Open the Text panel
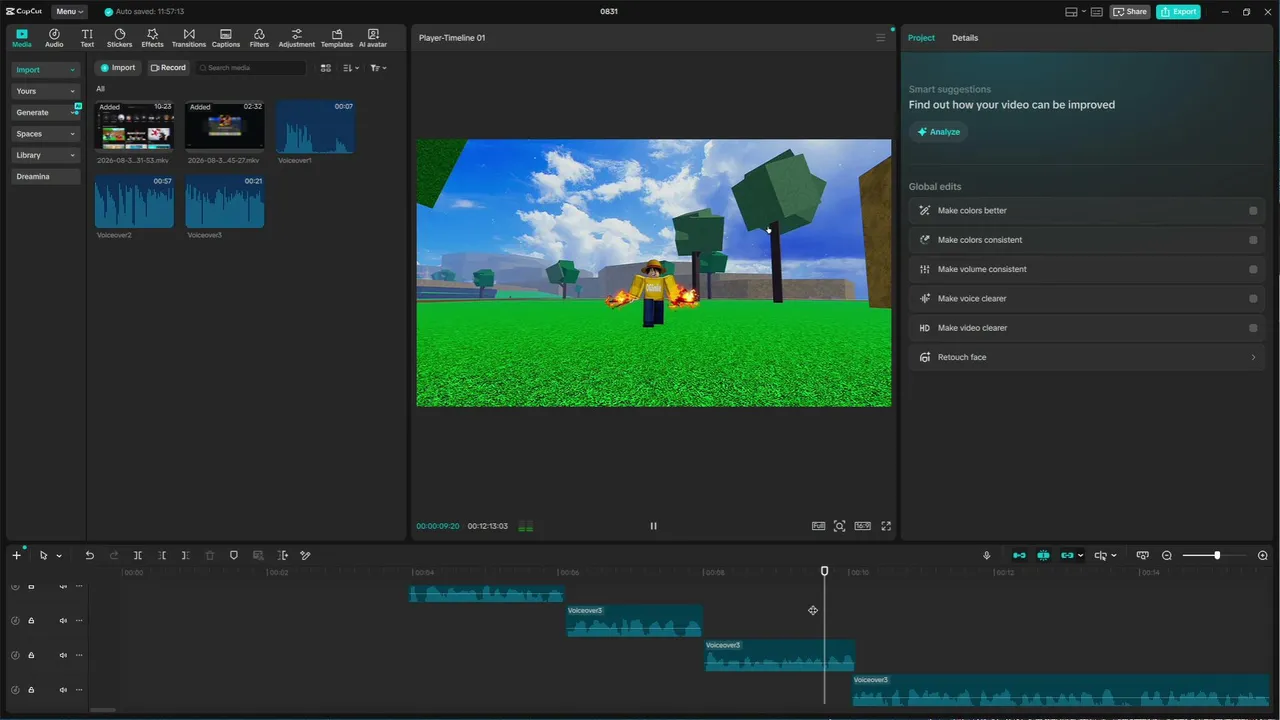The width and height of the screenshot is (1280, 720). 87,38
